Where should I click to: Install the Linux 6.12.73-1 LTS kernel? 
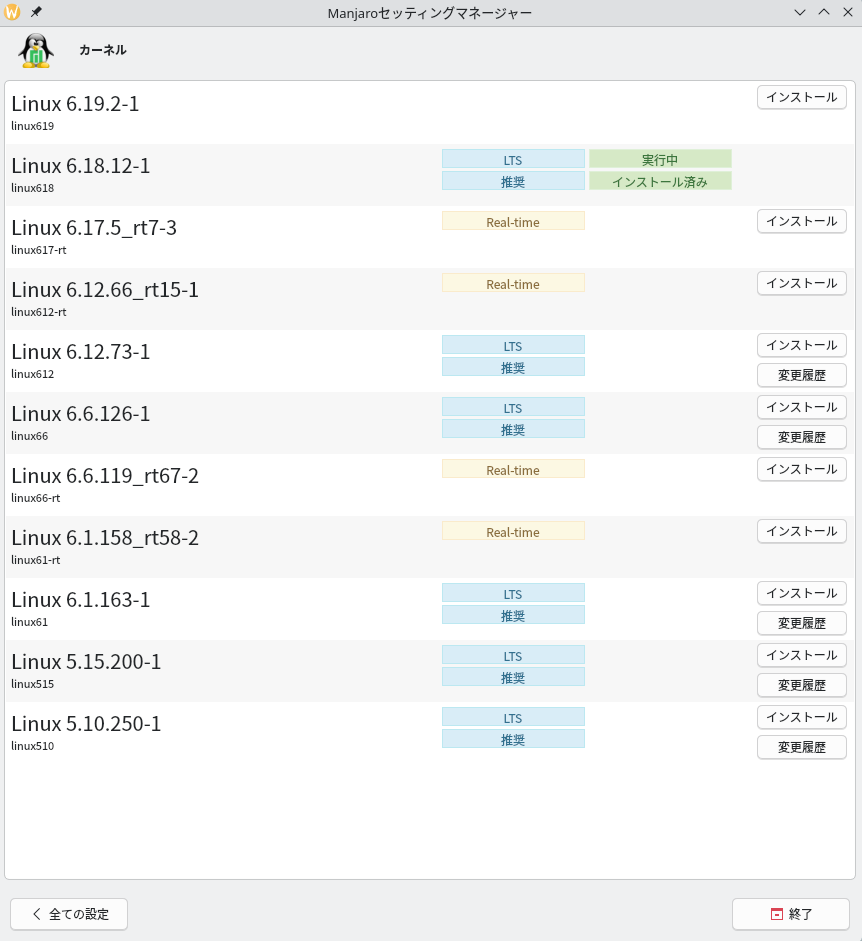pyautogui.click(x=801, y=345)
